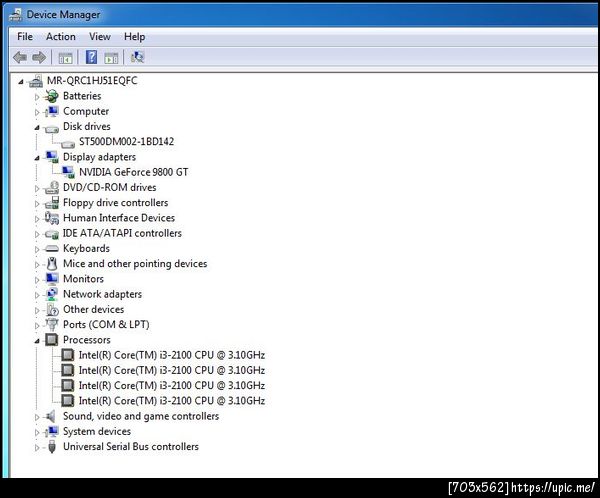
Task: Select the computer root node icon
Action: coord(36,81)
